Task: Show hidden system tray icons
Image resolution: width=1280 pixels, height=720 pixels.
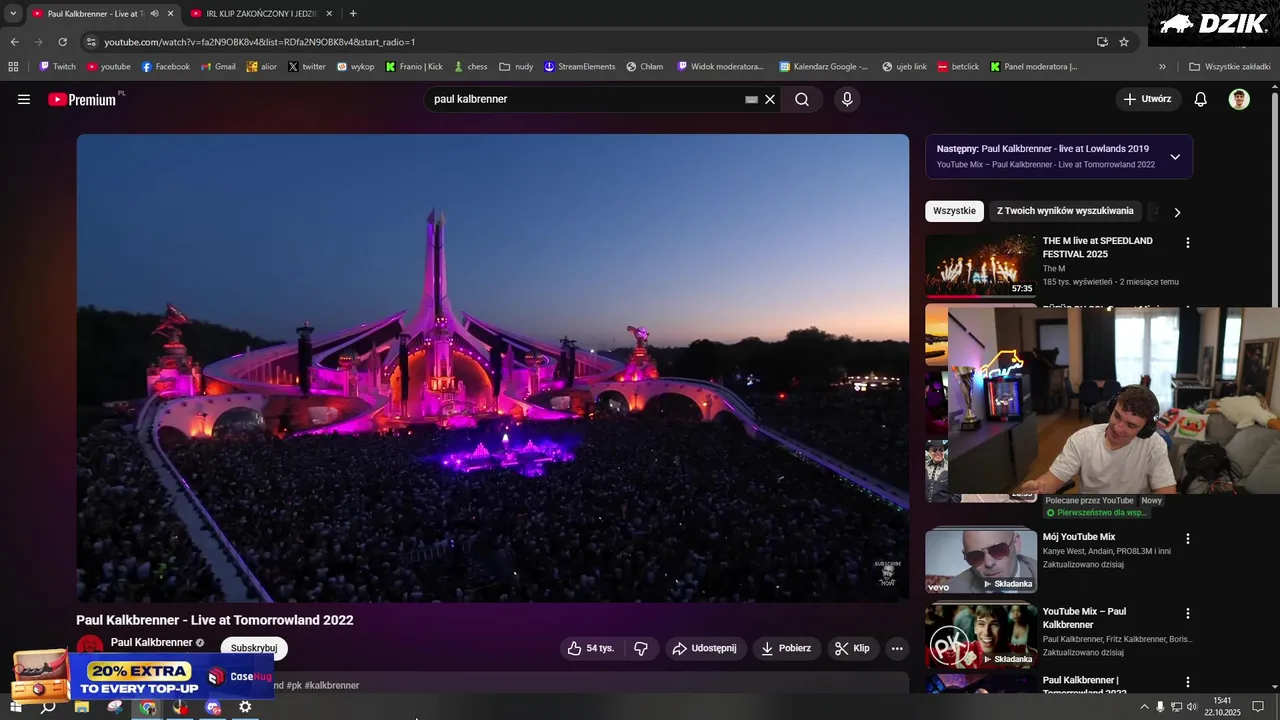Action: pos(1144,707)
